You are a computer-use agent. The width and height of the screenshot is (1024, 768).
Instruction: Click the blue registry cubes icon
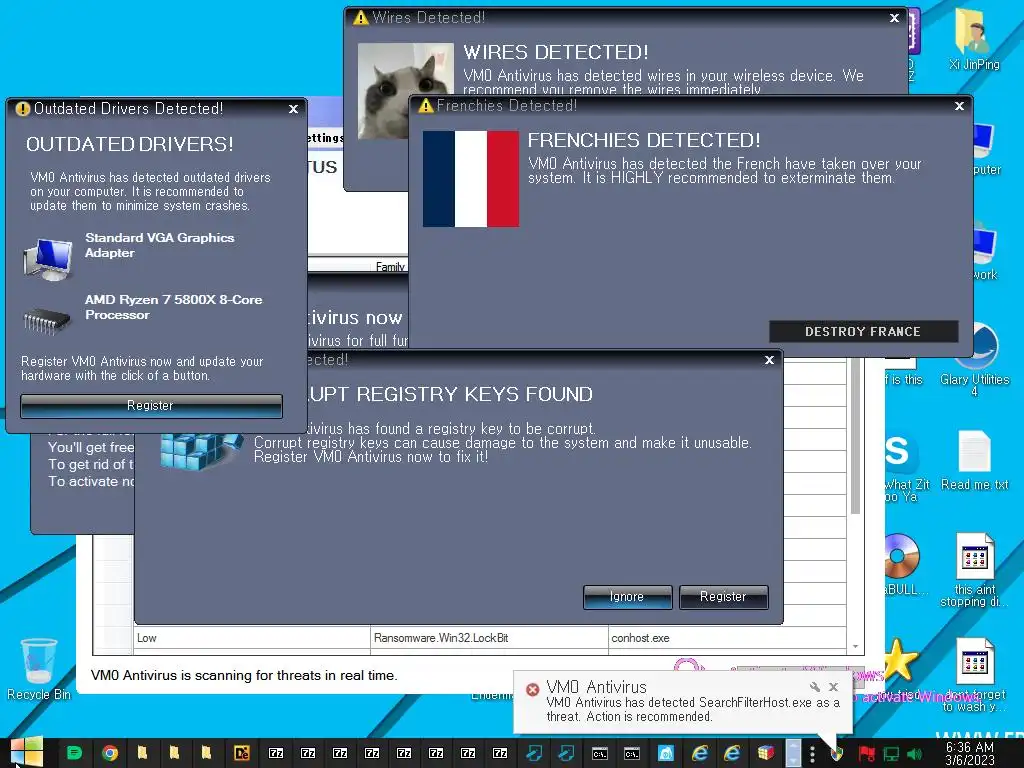pyautogui.click(x=200, y=451)
